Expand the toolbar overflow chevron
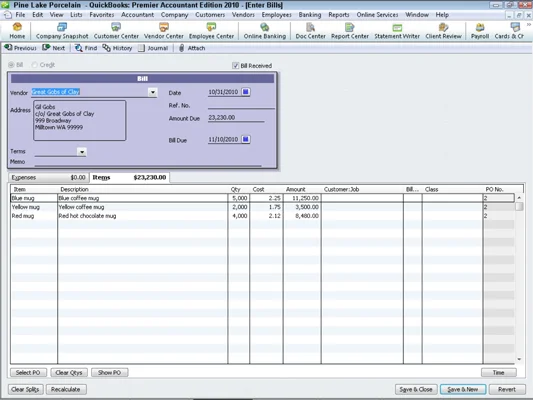 tap(529, 25)
